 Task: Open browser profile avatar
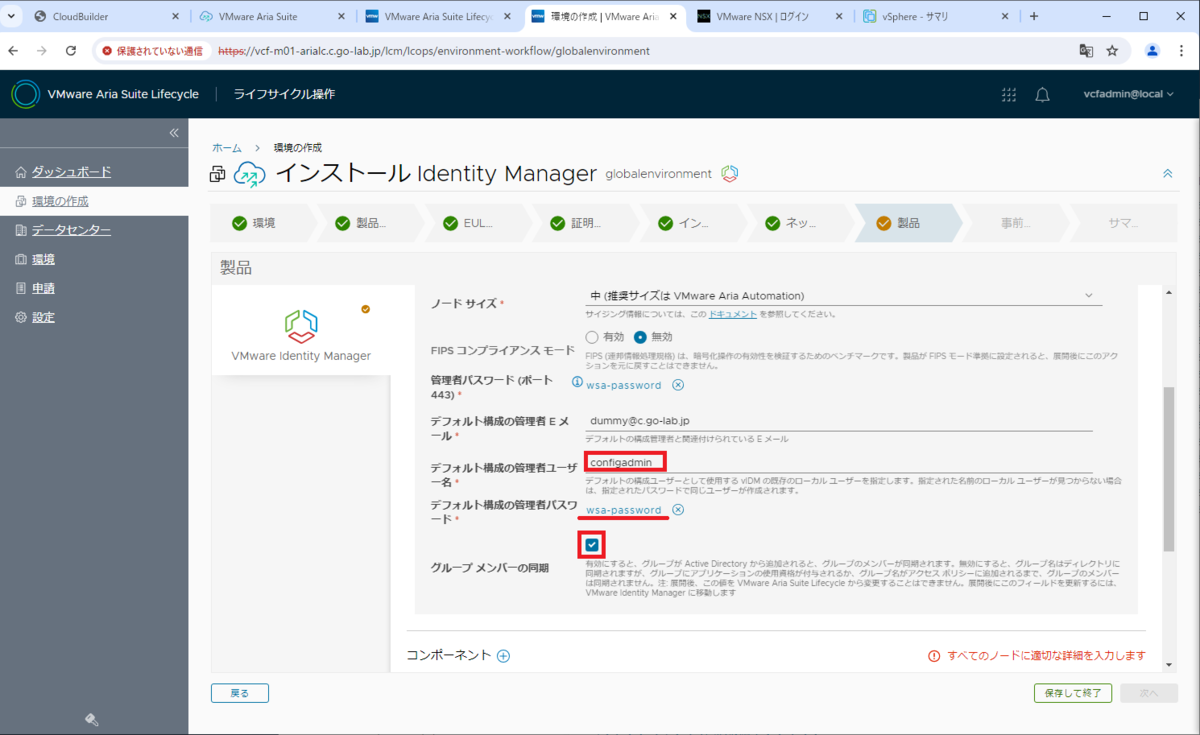(1153, 50)
